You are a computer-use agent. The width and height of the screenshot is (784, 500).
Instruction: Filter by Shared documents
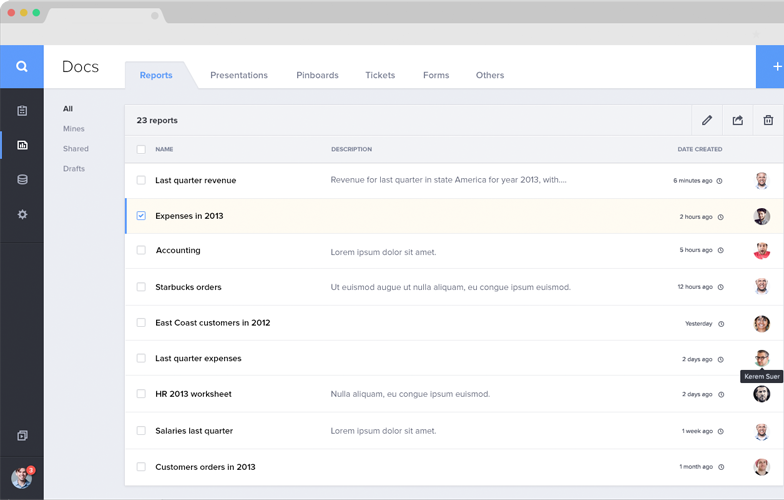pyautogui.click(x=76, y=149)
